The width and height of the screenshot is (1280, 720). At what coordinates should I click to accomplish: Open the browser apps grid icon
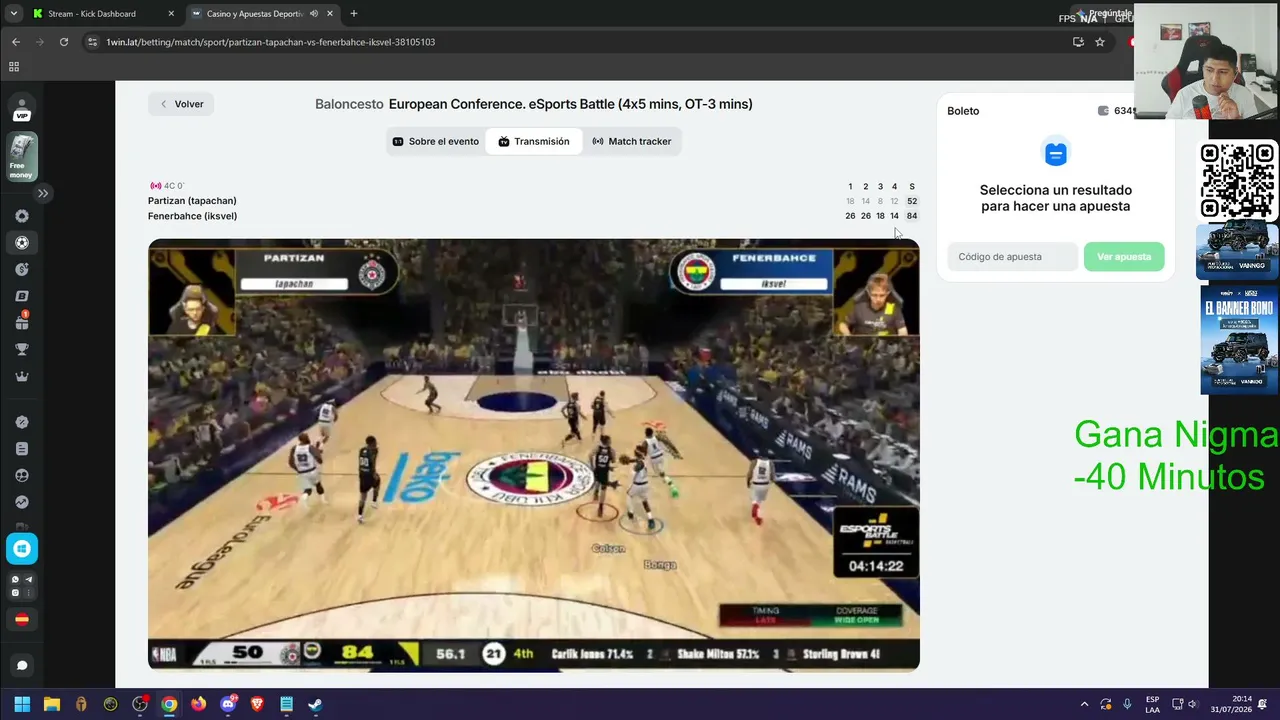coord(14,67)
